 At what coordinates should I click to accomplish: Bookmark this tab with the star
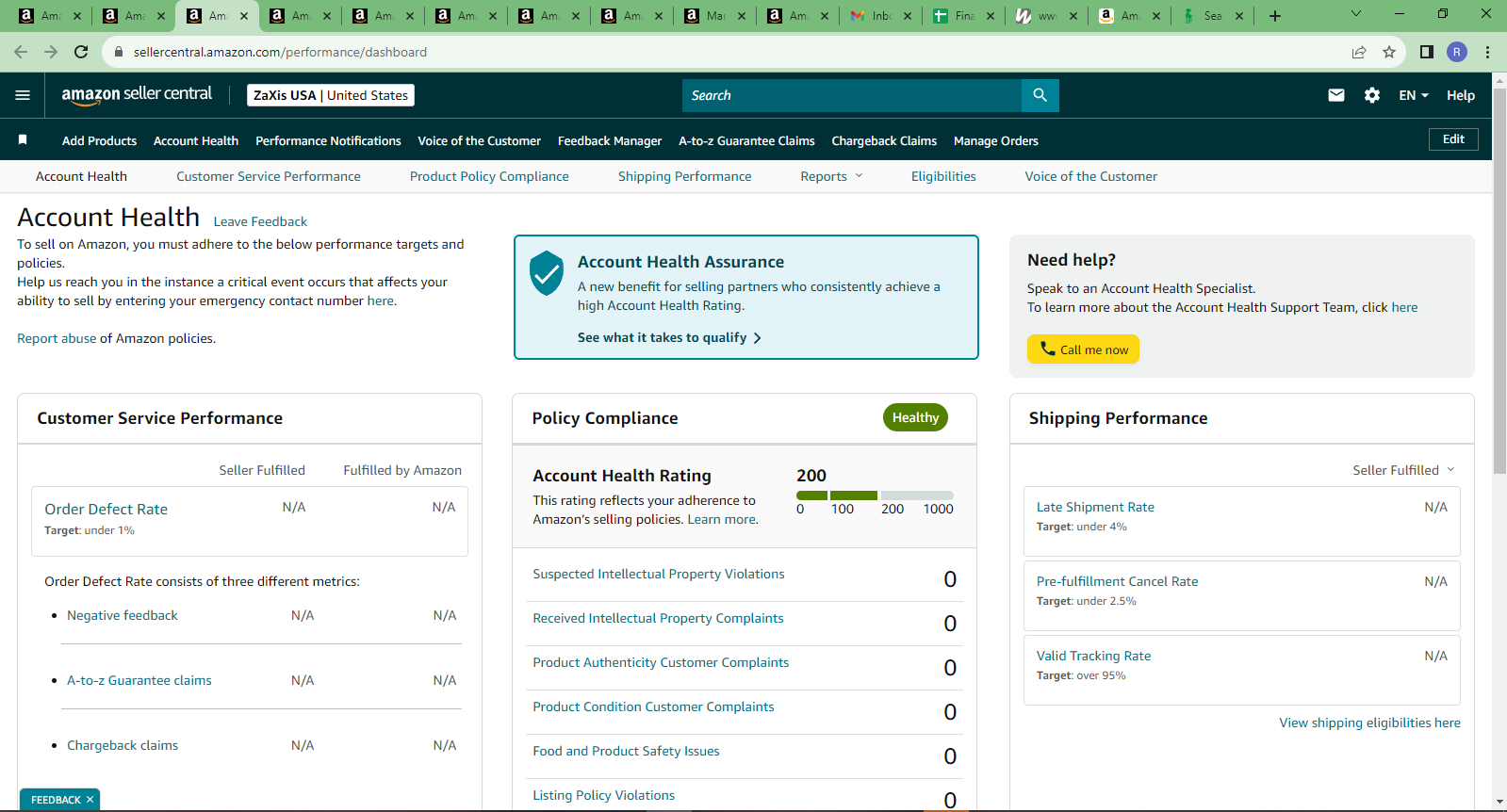point(1389,52)
